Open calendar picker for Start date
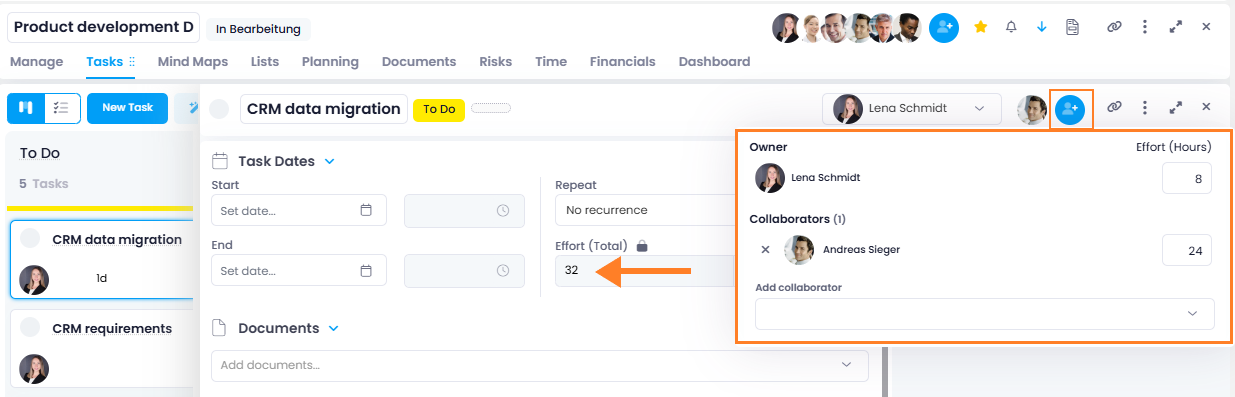The width and height of the screenshot is (1235, 397). 366,210
